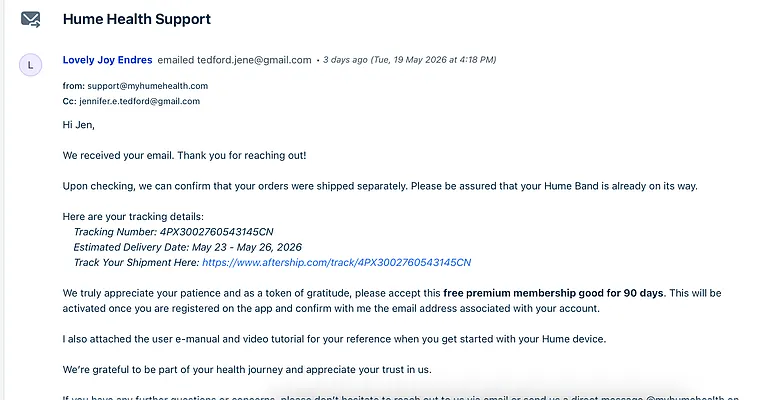Viewport: 774px width, 400px height.
Task: Click bold "free premium membership good for 90 days"
Action: tap(553, 293)
